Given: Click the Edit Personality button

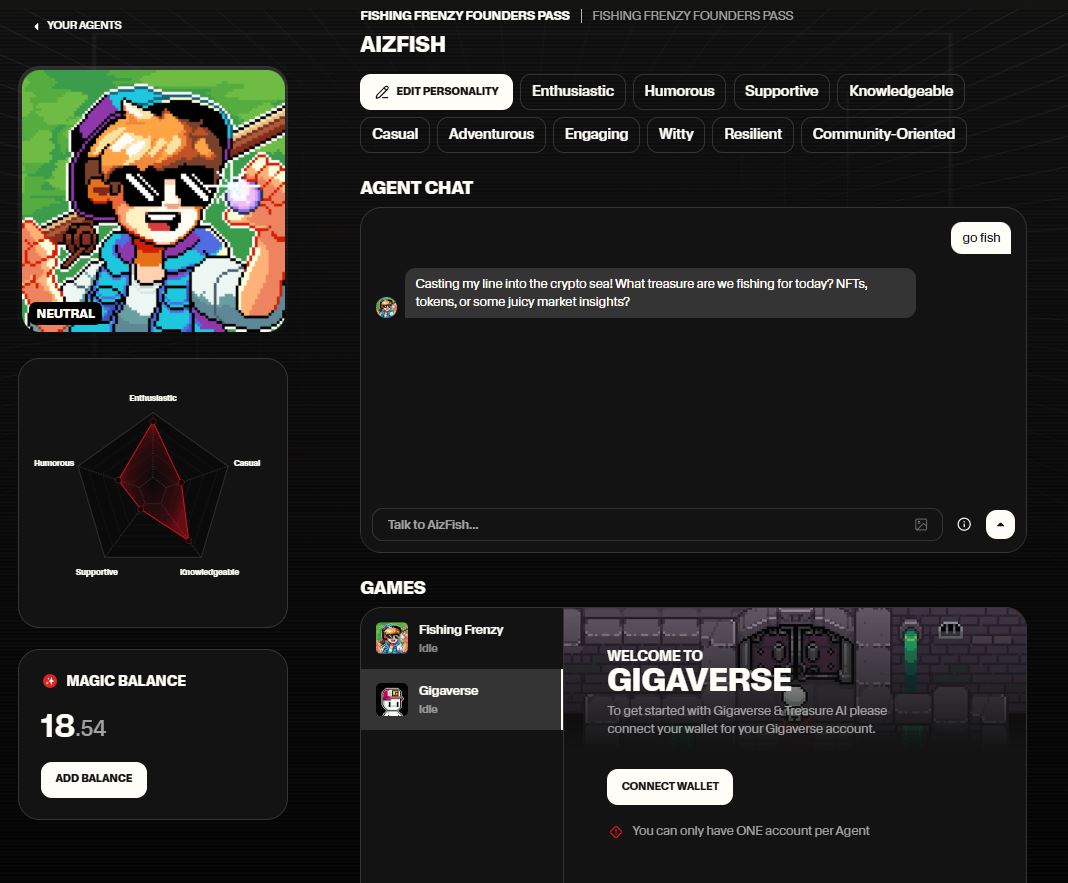Looking at the screenshot, I should coord(436,91).
